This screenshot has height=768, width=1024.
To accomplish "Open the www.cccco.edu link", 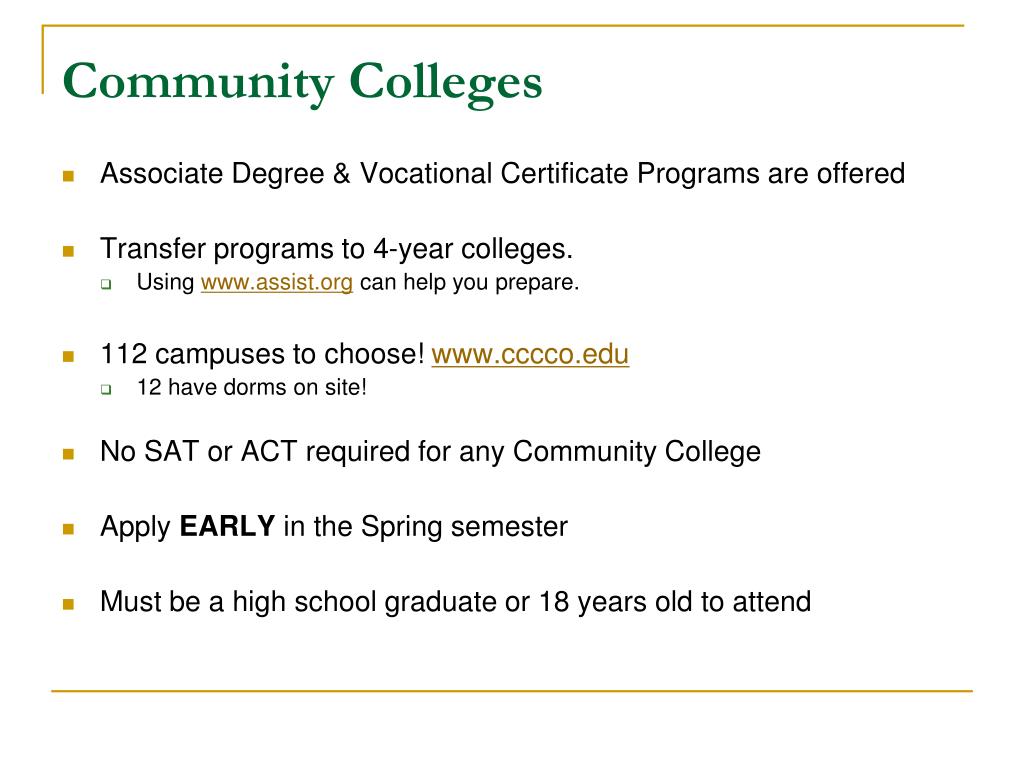I will pyautogui.click(x=530, y=355).
